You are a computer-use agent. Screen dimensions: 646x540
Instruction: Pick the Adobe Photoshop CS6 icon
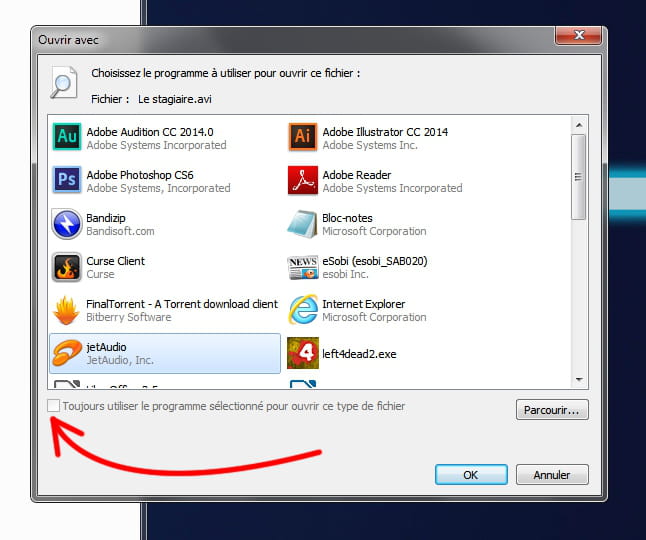coord(67,180)
